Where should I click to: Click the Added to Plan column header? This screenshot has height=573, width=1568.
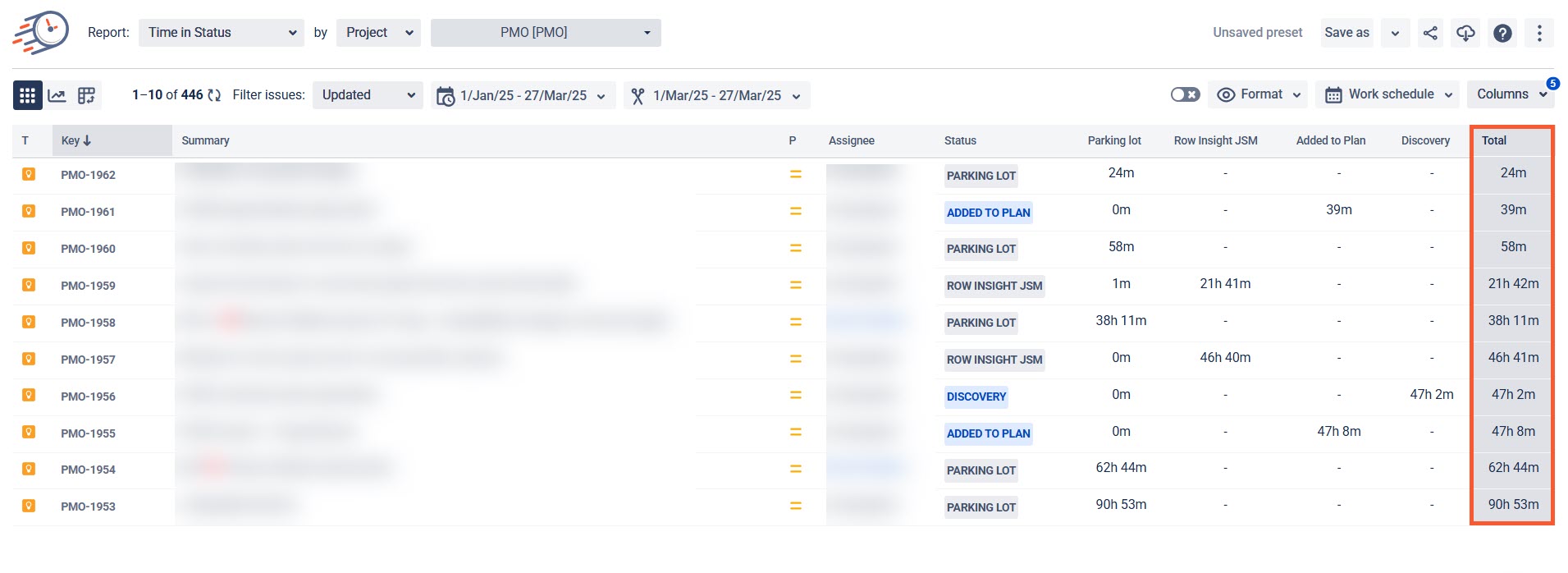1331,140
